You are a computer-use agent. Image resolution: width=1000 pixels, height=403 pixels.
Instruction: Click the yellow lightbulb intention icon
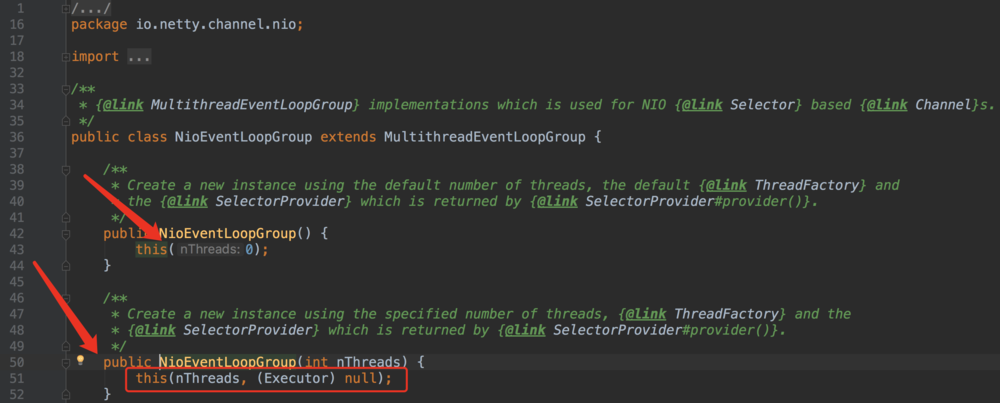(x=81, y=361)
